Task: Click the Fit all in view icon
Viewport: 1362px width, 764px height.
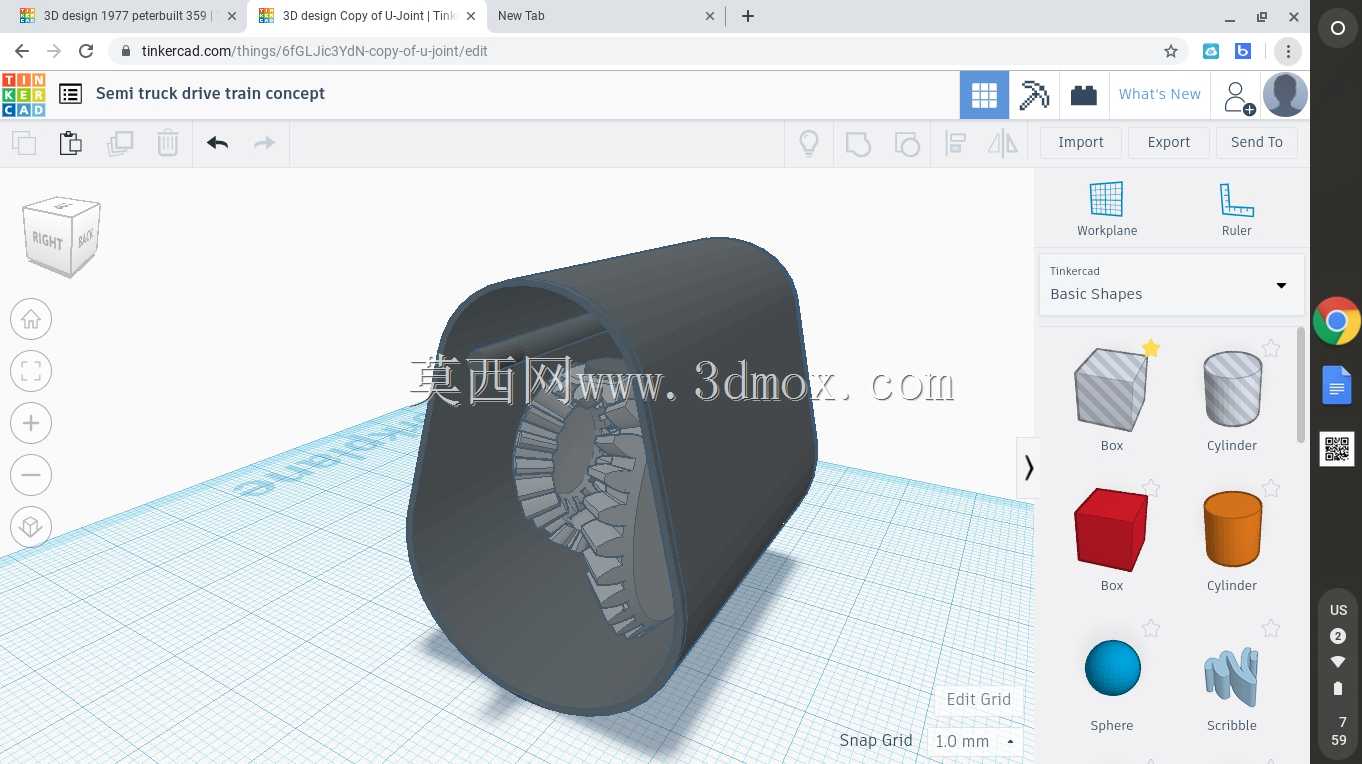Action: pos(31,372)
